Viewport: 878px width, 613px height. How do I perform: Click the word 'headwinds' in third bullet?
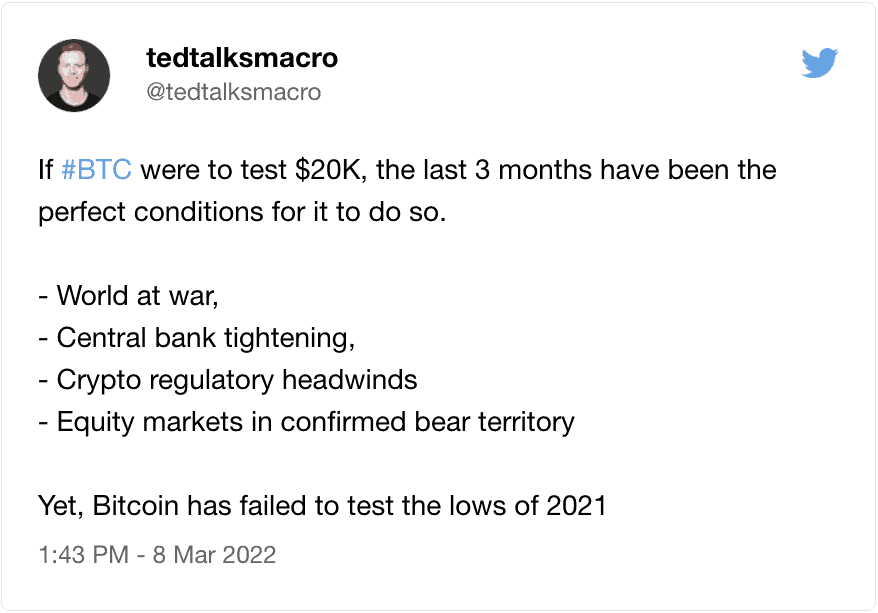coord(350,380)
